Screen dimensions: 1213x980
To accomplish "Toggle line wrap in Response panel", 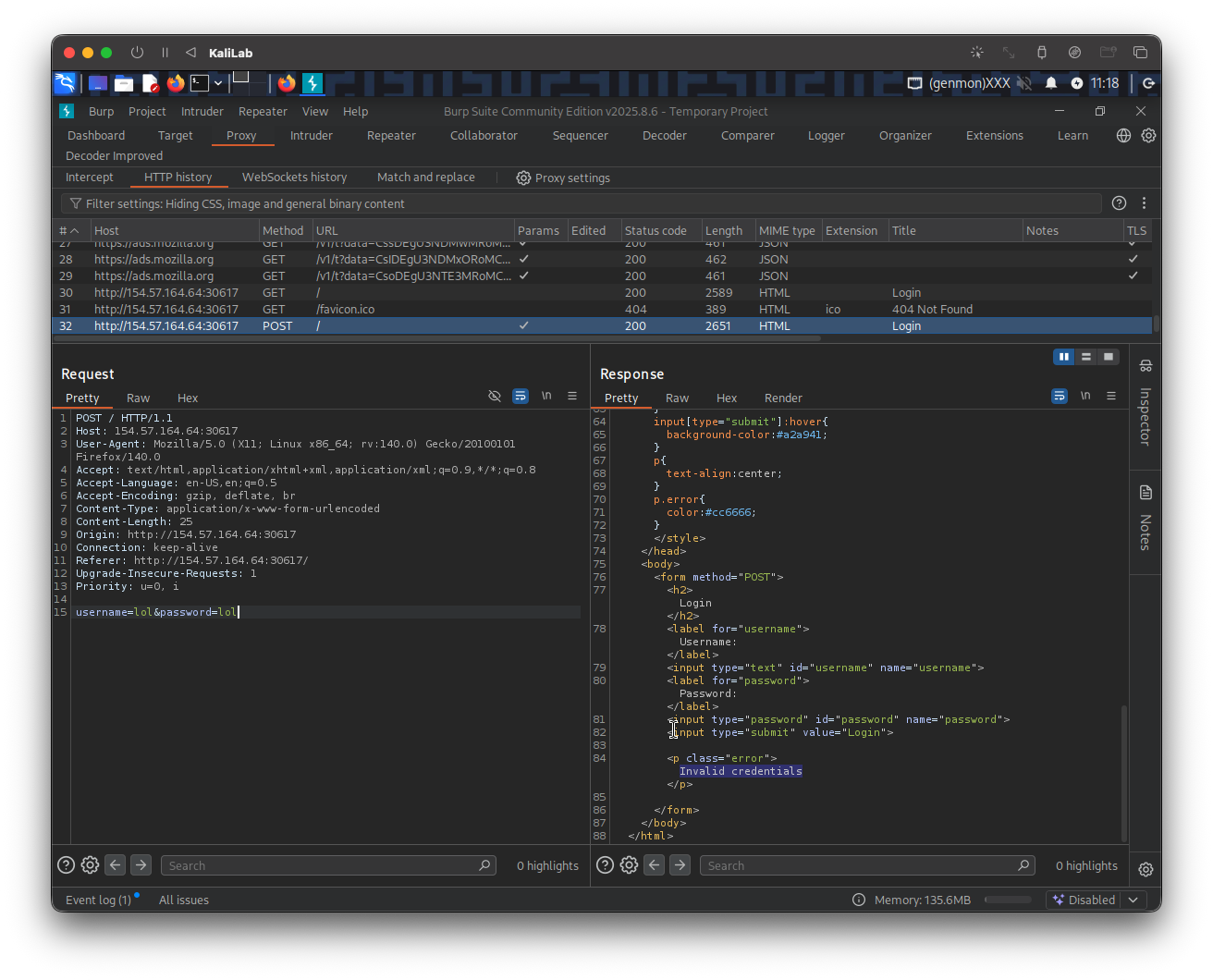I will point(1060,396).
